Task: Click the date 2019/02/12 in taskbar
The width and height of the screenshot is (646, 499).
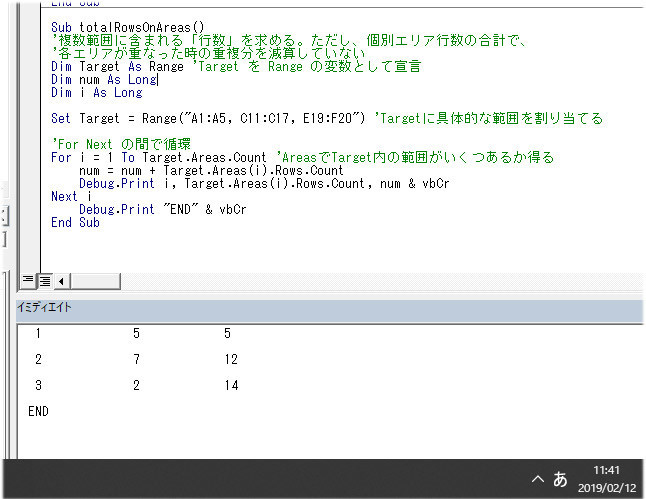Action: click(x=607, y=488)
